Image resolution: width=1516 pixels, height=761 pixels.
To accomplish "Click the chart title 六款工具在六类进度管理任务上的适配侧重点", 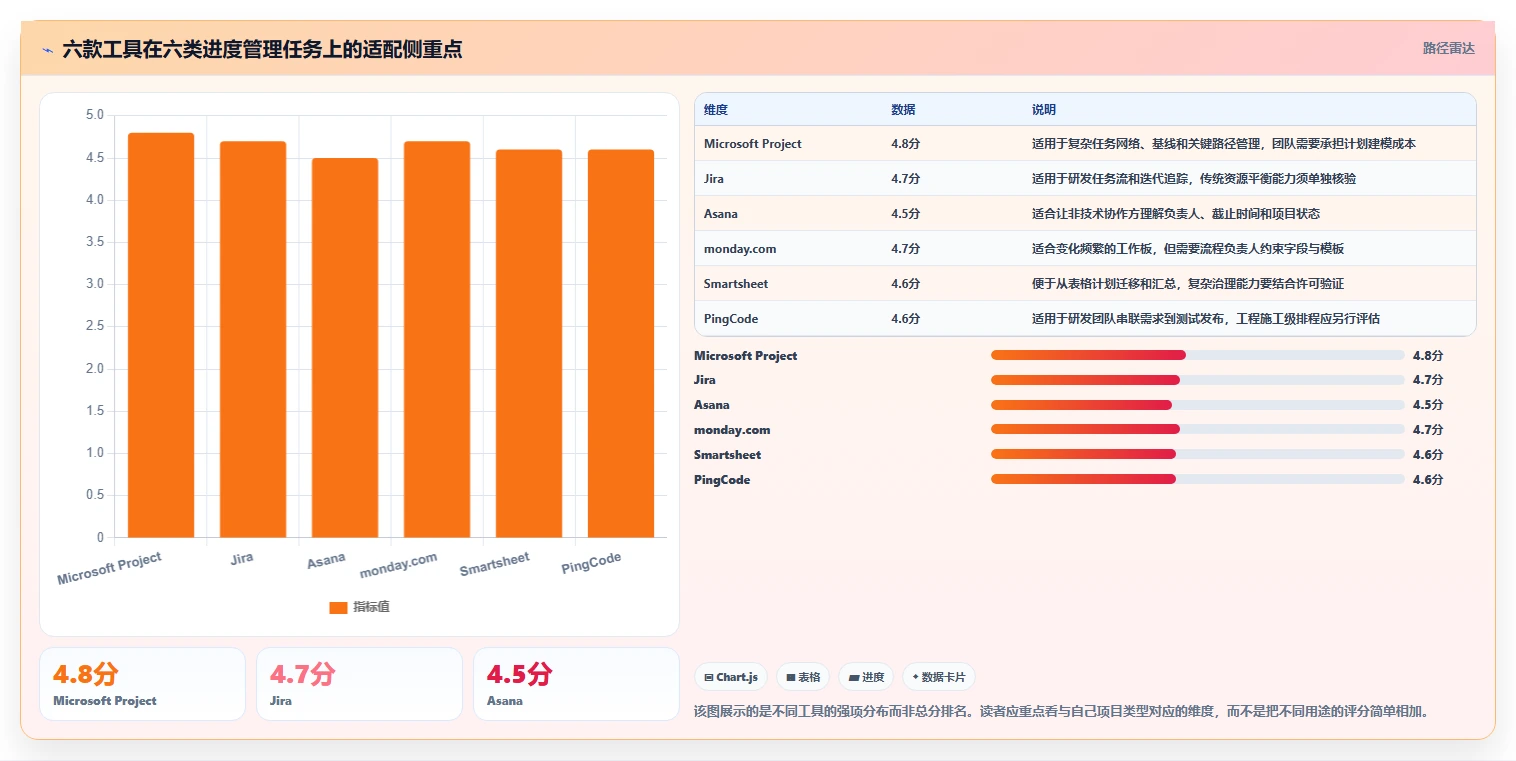I will [x=262, y=49].
